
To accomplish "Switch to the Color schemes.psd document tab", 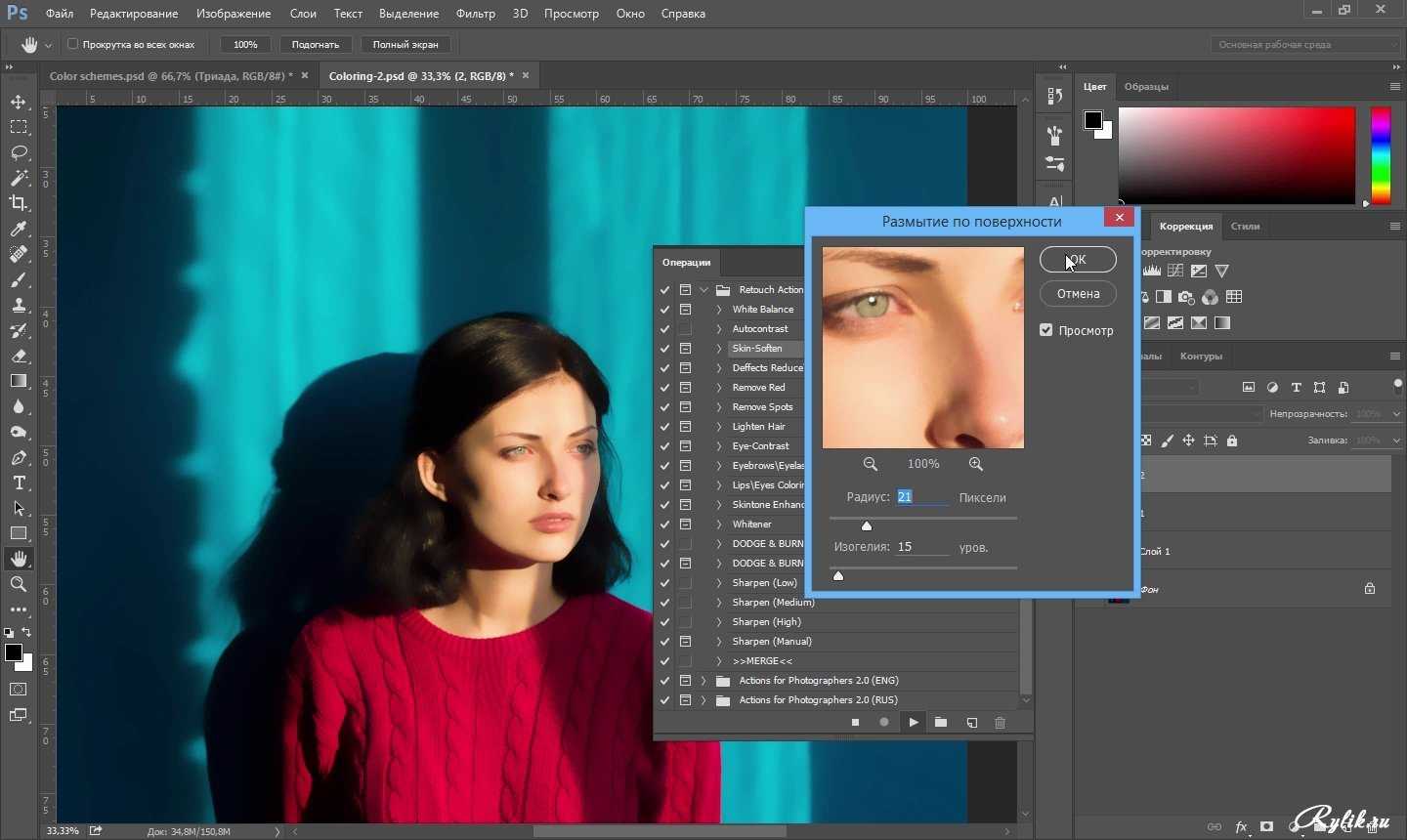I will coord(171,75).
